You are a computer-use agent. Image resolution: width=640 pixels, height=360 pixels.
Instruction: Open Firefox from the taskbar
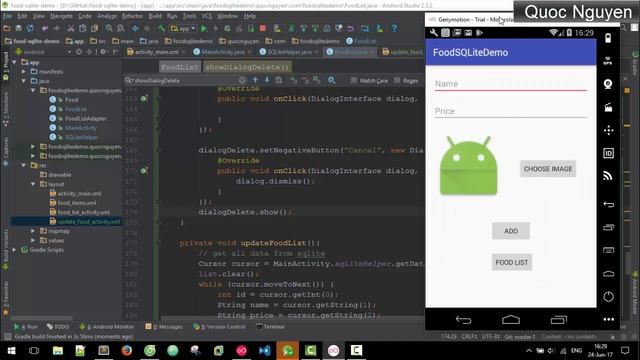(127, 351)
